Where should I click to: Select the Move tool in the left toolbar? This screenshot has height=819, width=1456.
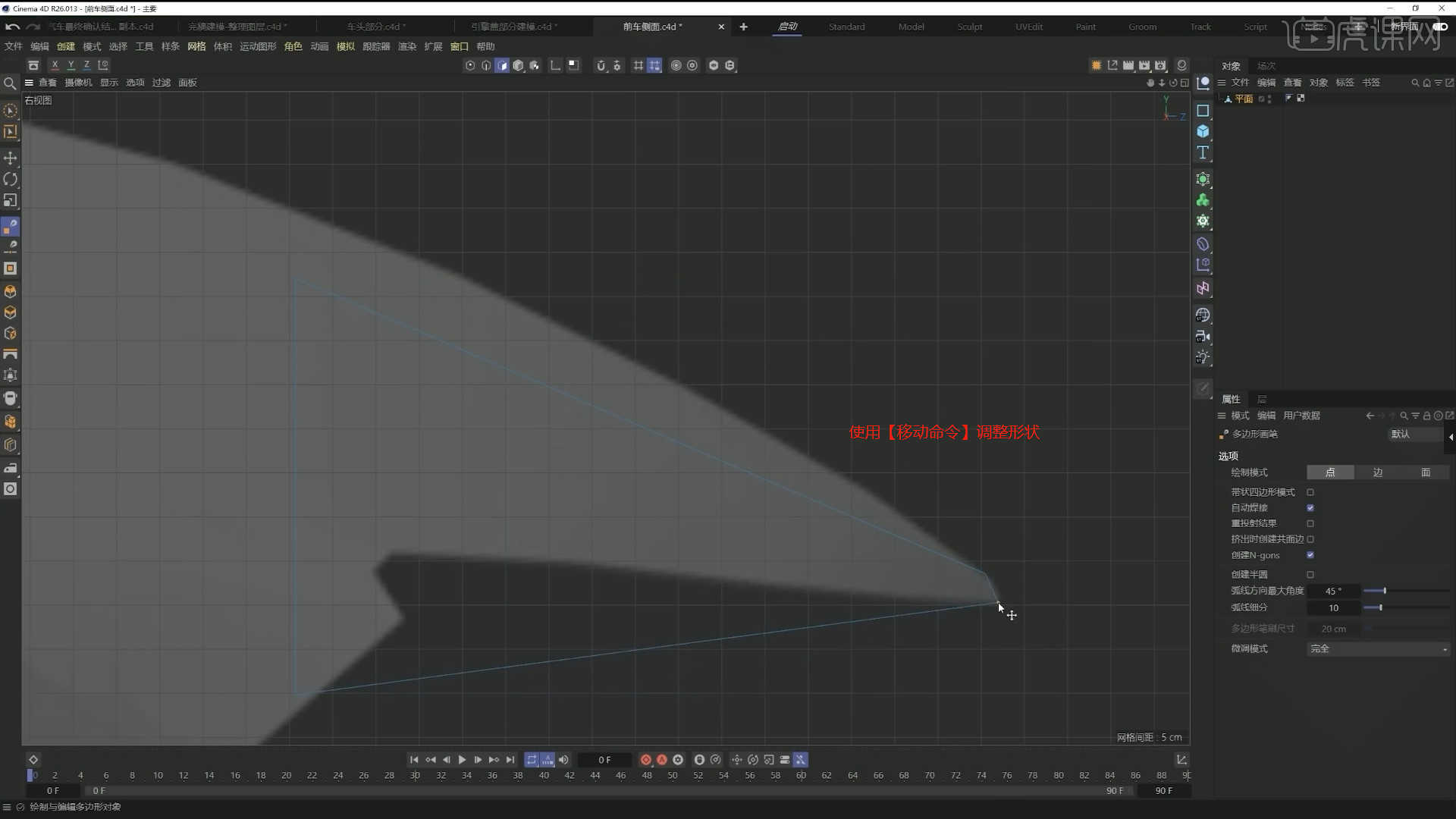click(10, 158)
